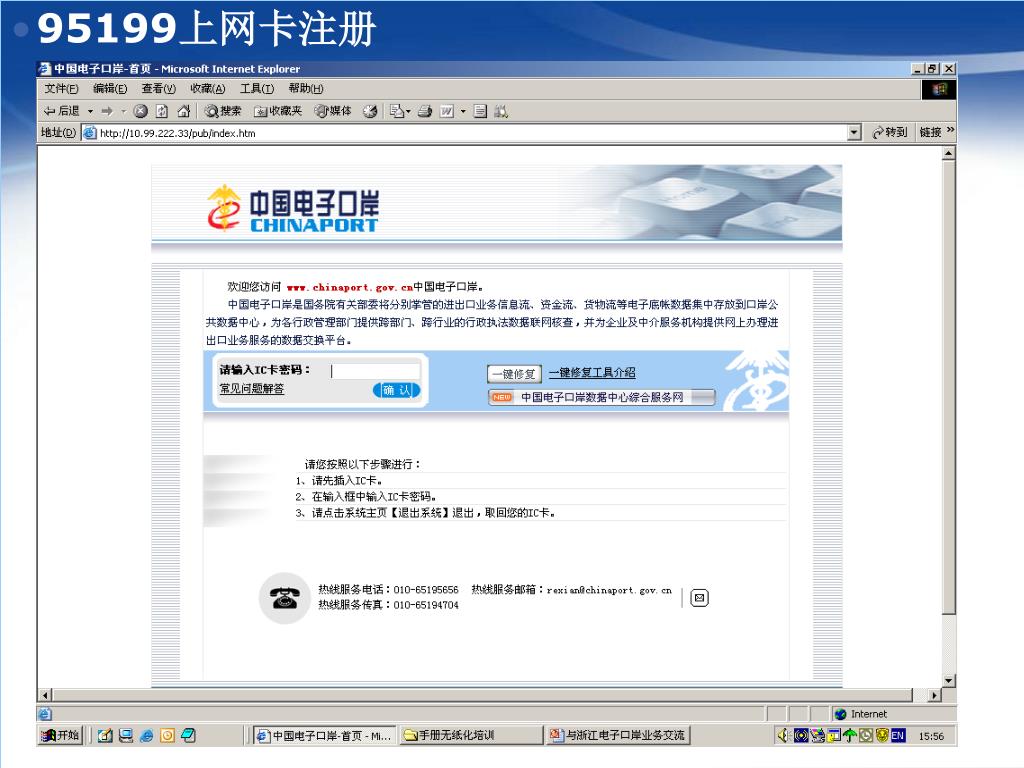Click the email envelope icon near hotline
This screenshot has height=768, width=1024.
click(x=699, y=598)
